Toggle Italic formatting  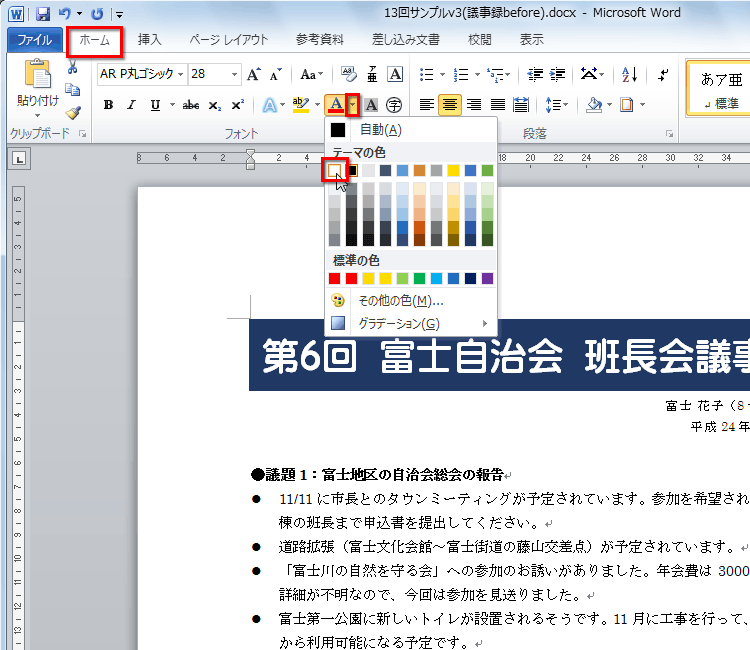[131, 105]
